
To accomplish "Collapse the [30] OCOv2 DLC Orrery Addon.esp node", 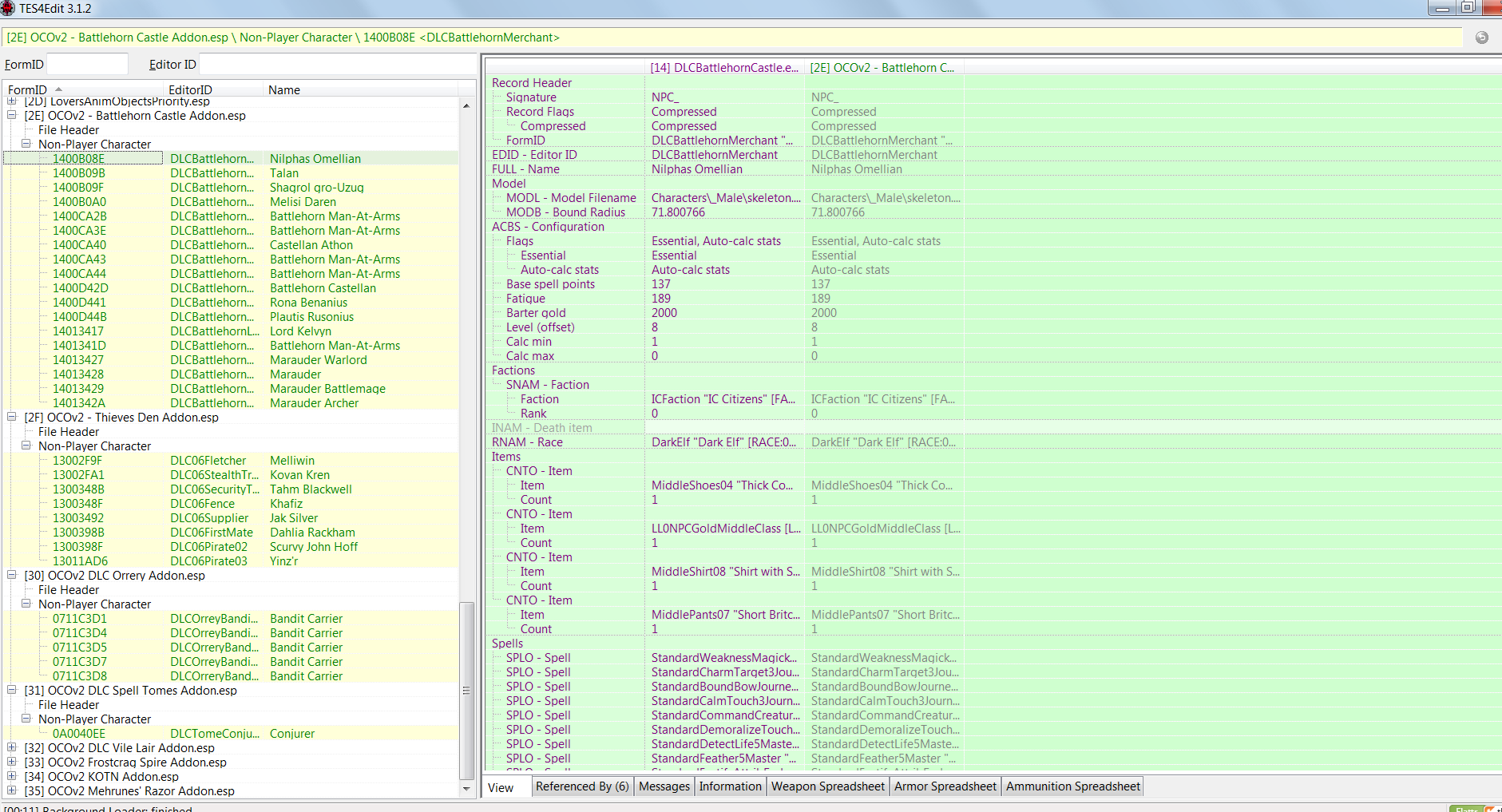I will (12, 575).
